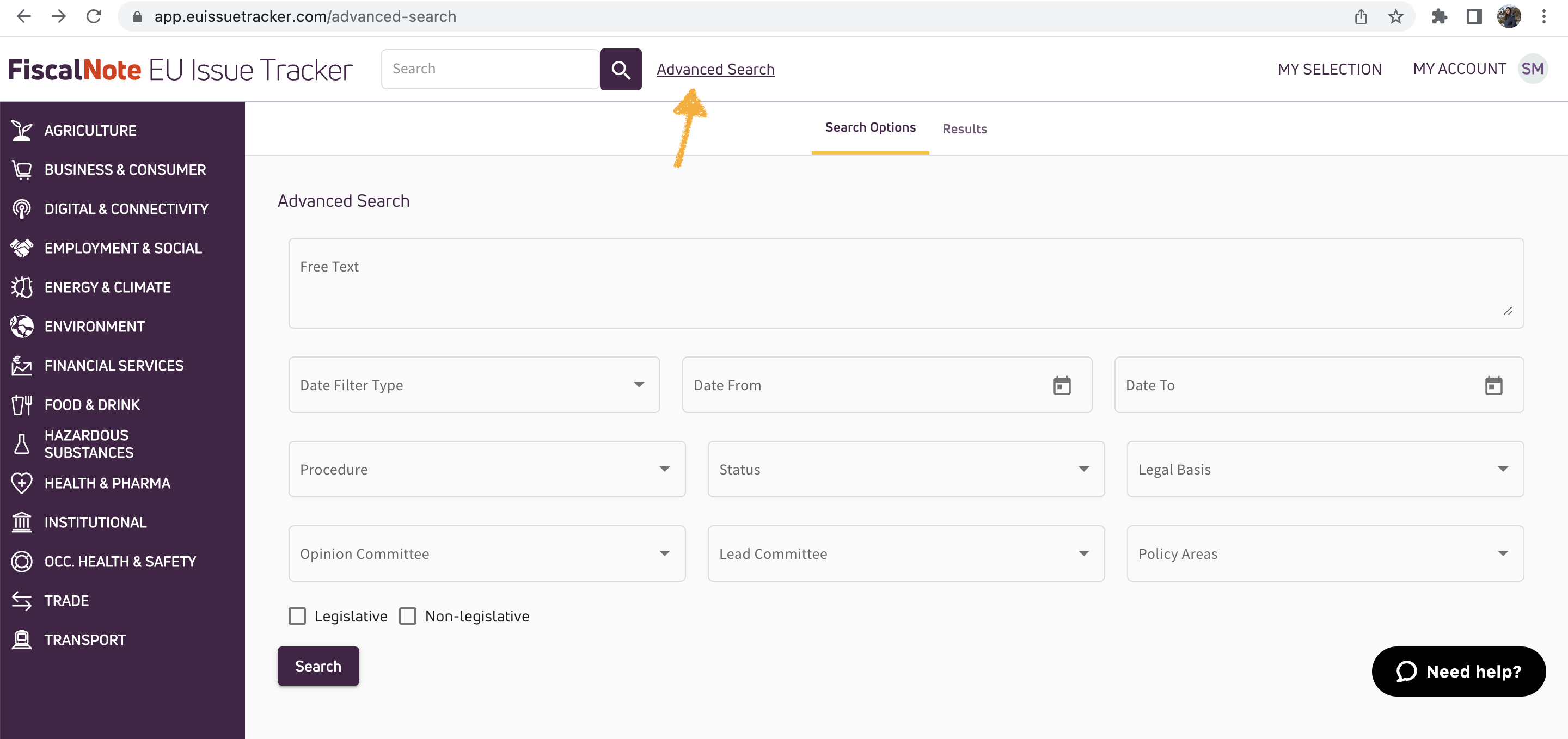Image resolution: width=1568 pixels, height=739 pixels.
Task: Click the magnifying glass search icon
Action: pyautogui.click(x=620, y=69)
